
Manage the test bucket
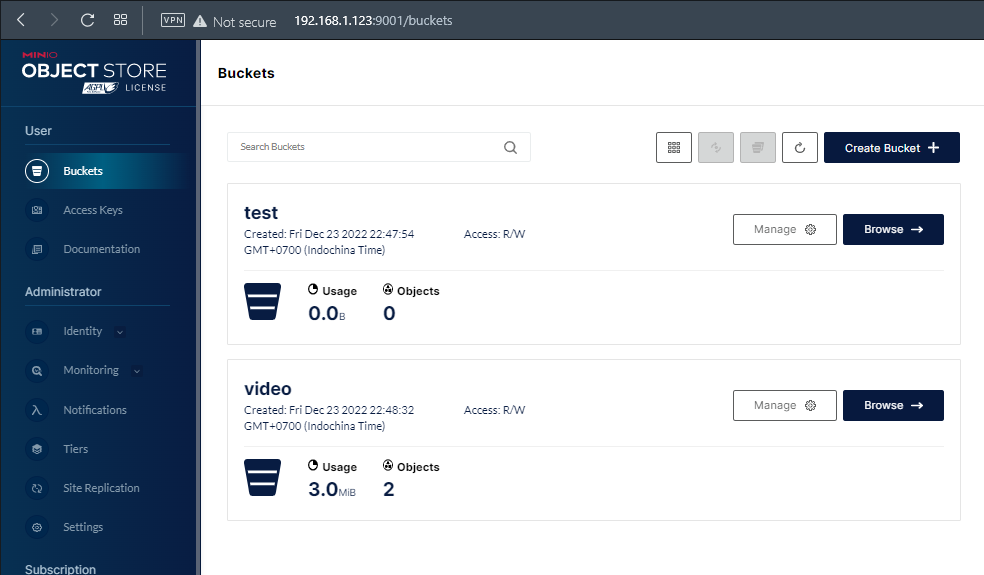tap(784, 229)
